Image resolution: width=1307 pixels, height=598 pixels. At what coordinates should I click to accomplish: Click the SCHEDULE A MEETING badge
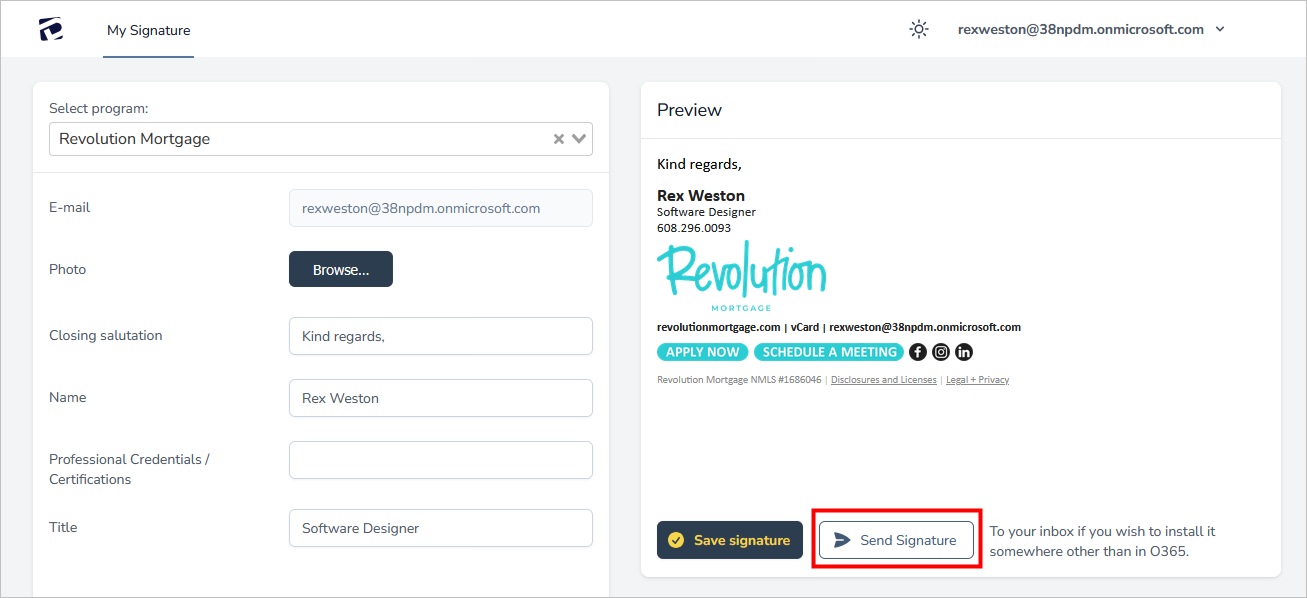(x=830, y=352)
